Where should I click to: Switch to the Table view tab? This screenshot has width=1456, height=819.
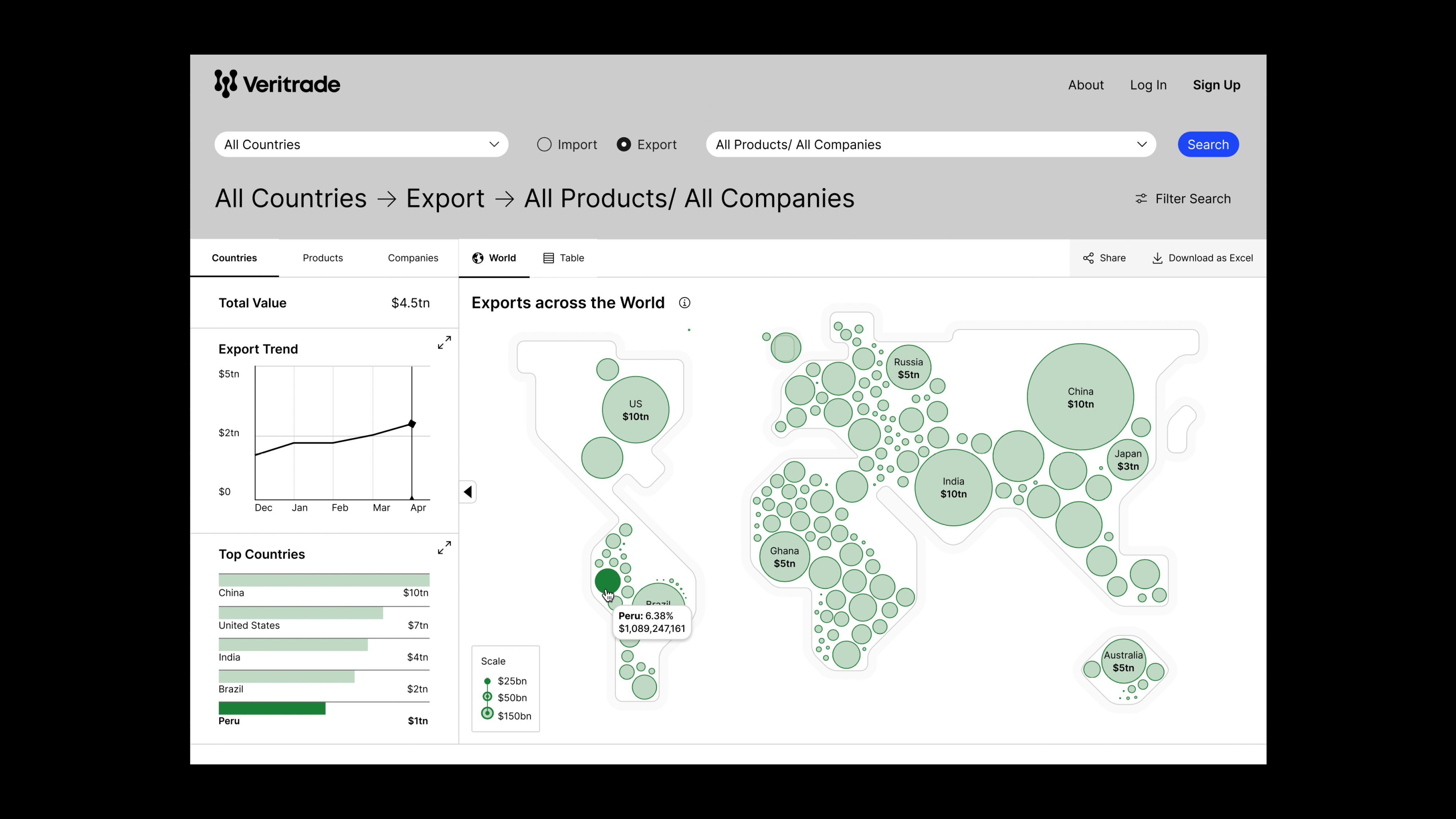click(x=563, y=258)
